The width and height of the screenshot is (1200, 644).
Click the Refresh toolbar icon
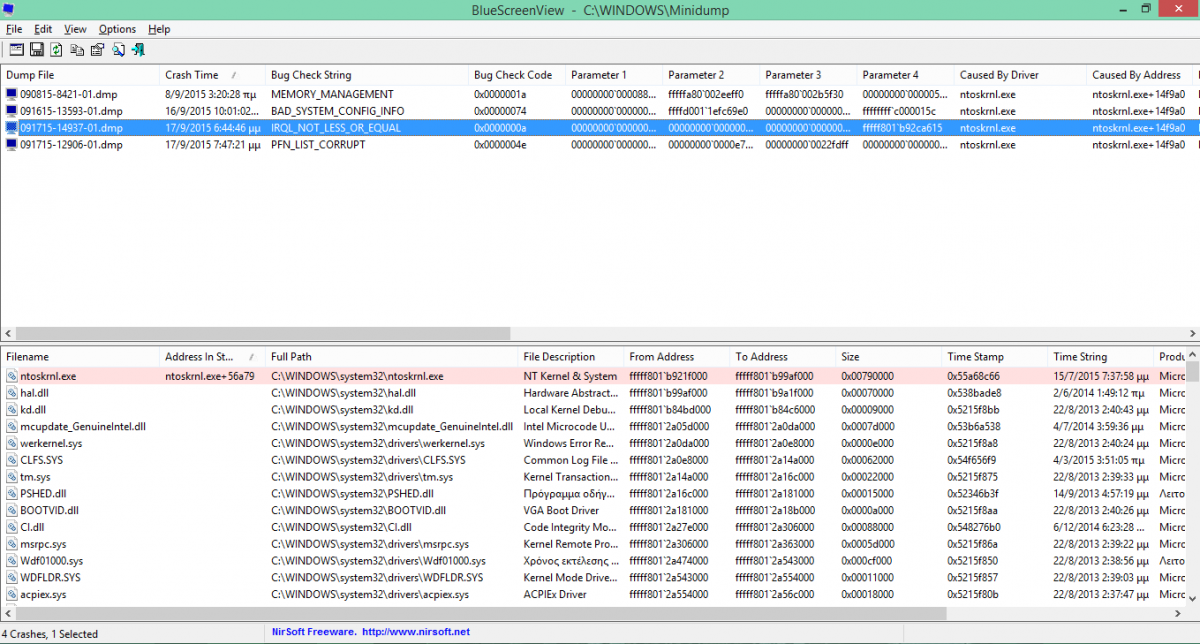(x=56, y=50)
